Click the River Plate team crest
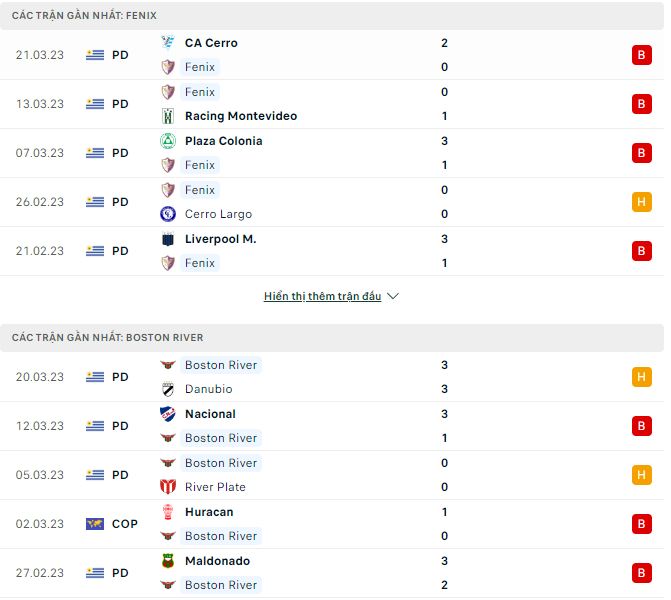 point(168,487)
